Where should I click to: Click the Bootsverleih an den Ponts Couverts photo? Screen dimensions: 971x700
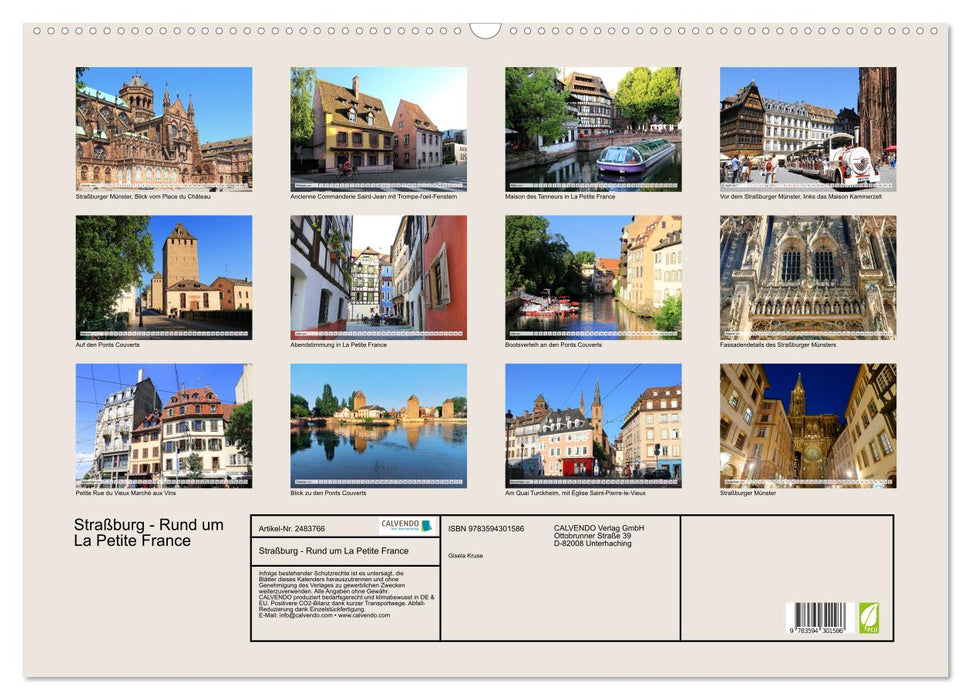pos(593,277)
